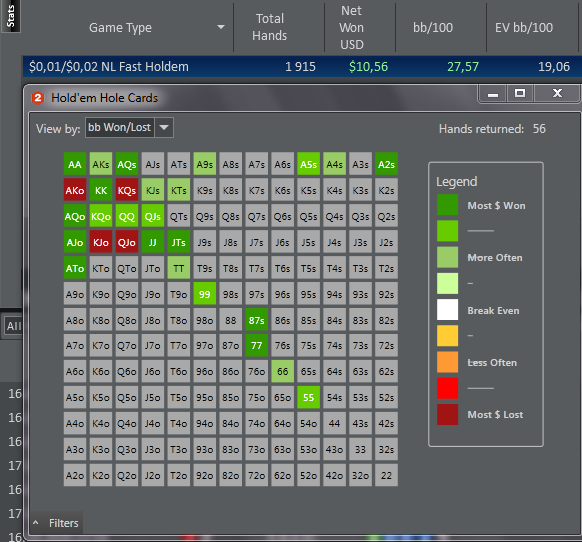582x542 pixels.
Task: Click the bb/100 value 27,57
Action: tap(463, 66)
